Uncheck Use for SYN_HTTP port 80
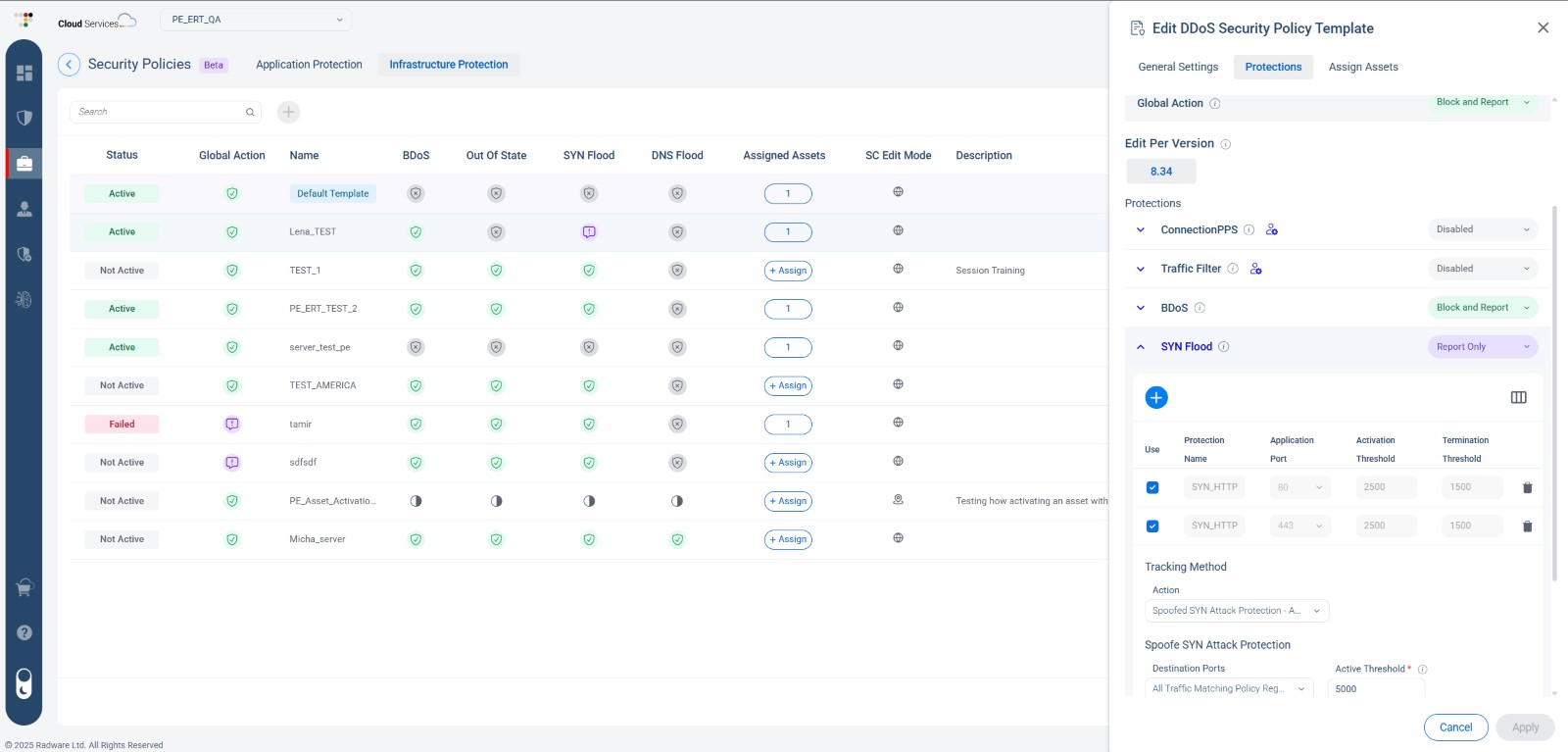 coord(1152,487)
